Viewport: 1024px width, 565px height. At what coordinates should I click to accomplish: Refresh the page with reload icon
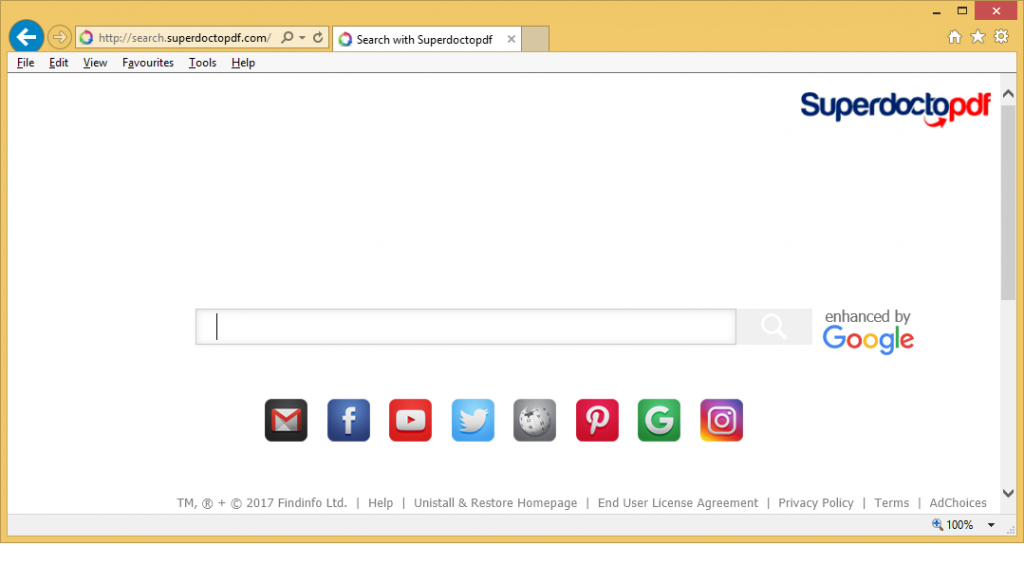[318, 37]
